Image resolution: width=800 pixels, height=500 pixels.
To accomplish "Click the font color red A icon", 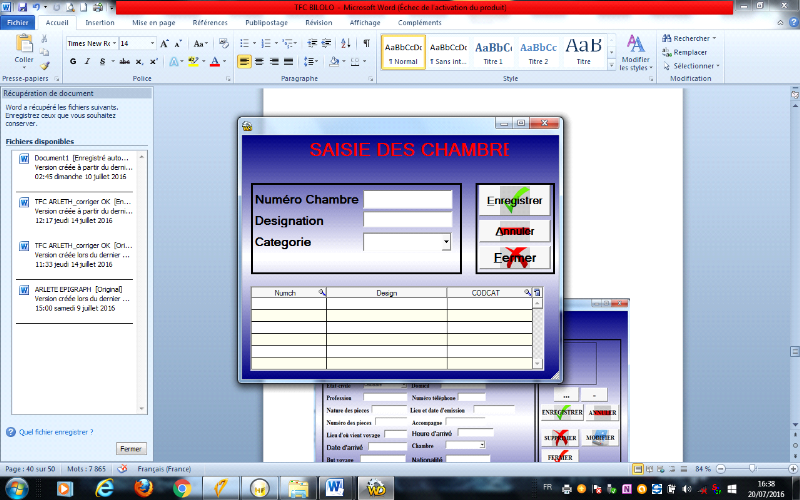I will pyautogui.click(x=215, y=62).
